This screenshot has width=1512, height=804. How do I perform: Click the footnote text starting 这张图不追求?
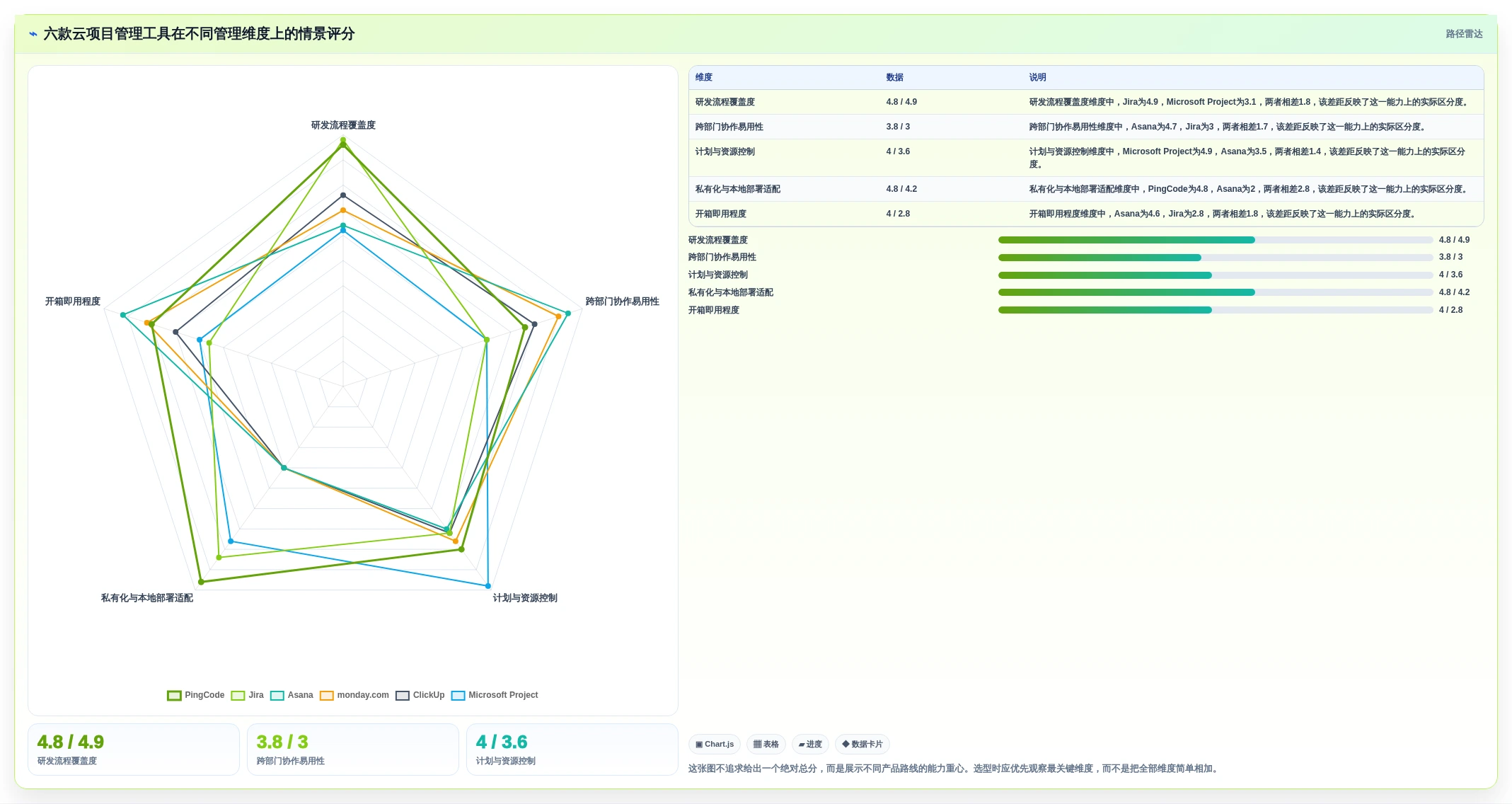(x=955, y=769)
